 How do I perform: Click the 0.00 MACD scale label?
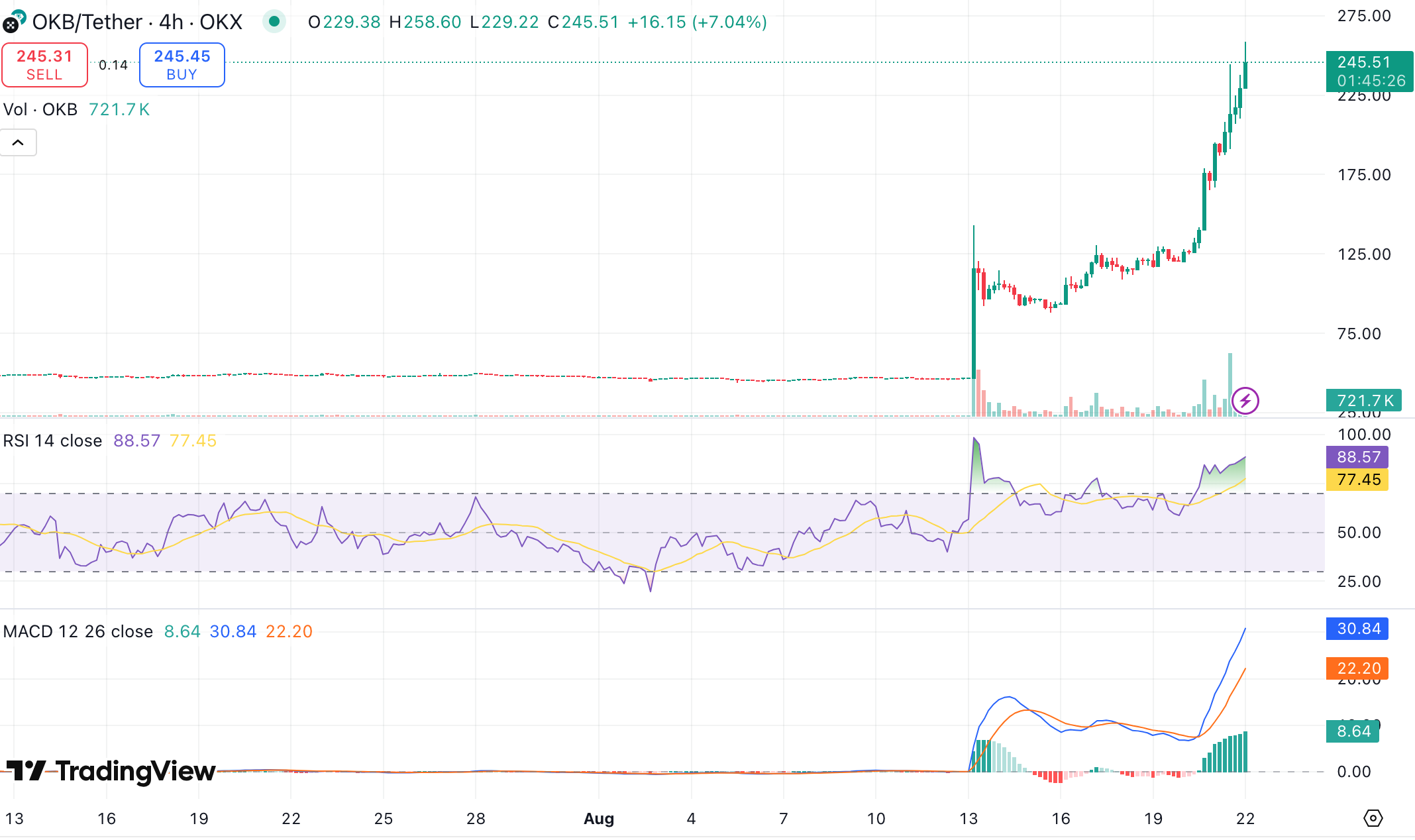1354,772
